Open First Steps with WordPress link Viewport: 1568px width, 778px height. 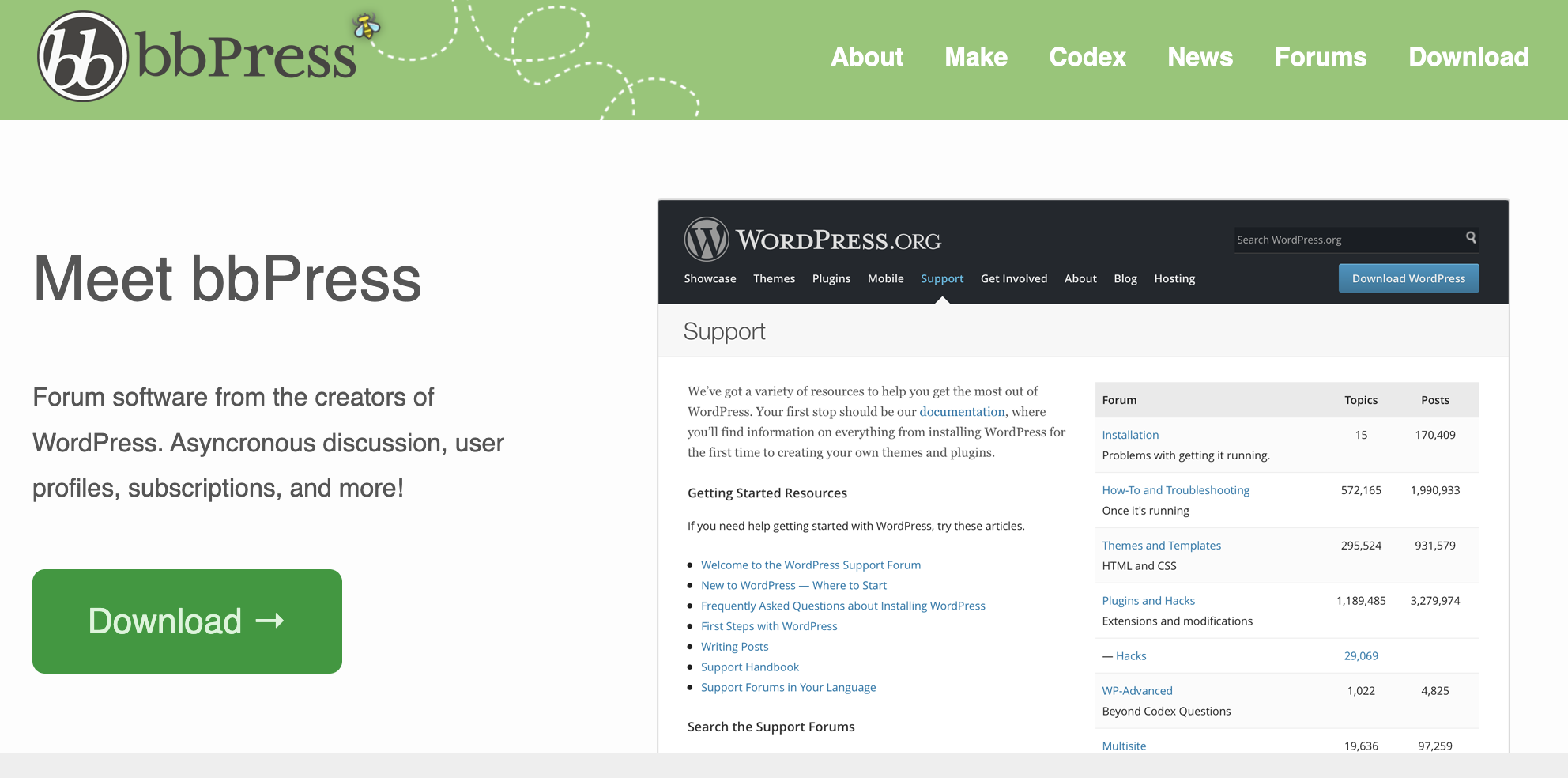pos(769,626)
